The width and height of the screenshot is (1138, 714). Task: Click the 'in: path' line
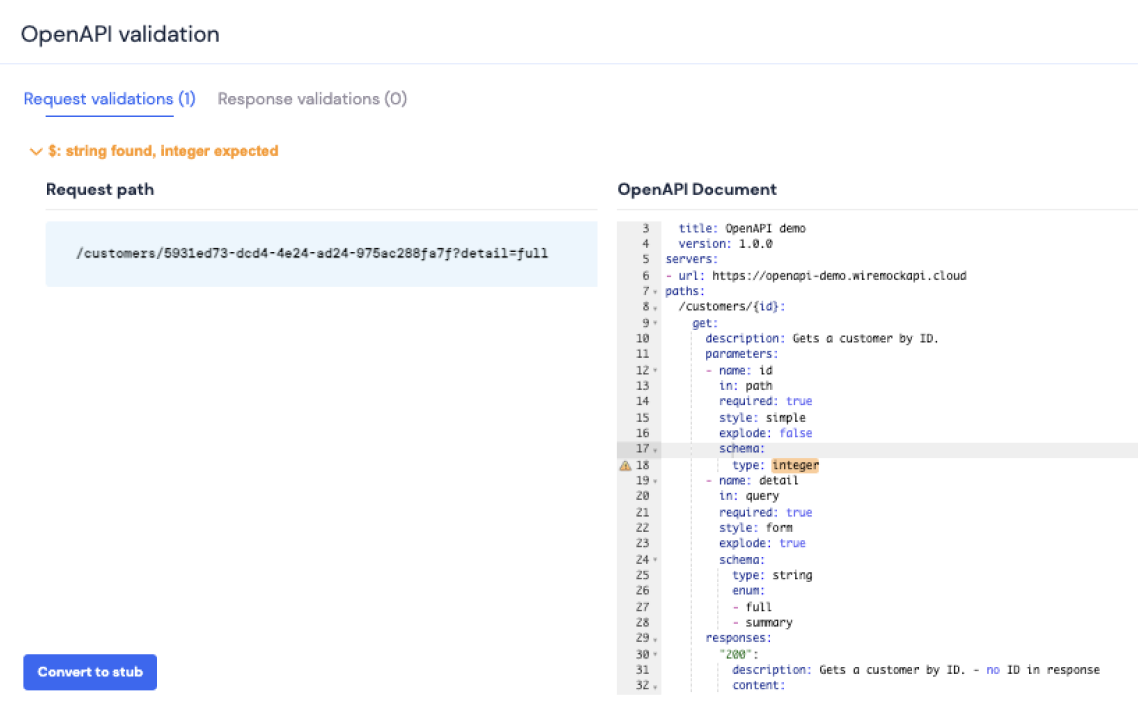pyautogui.click(x=745, y=386)
